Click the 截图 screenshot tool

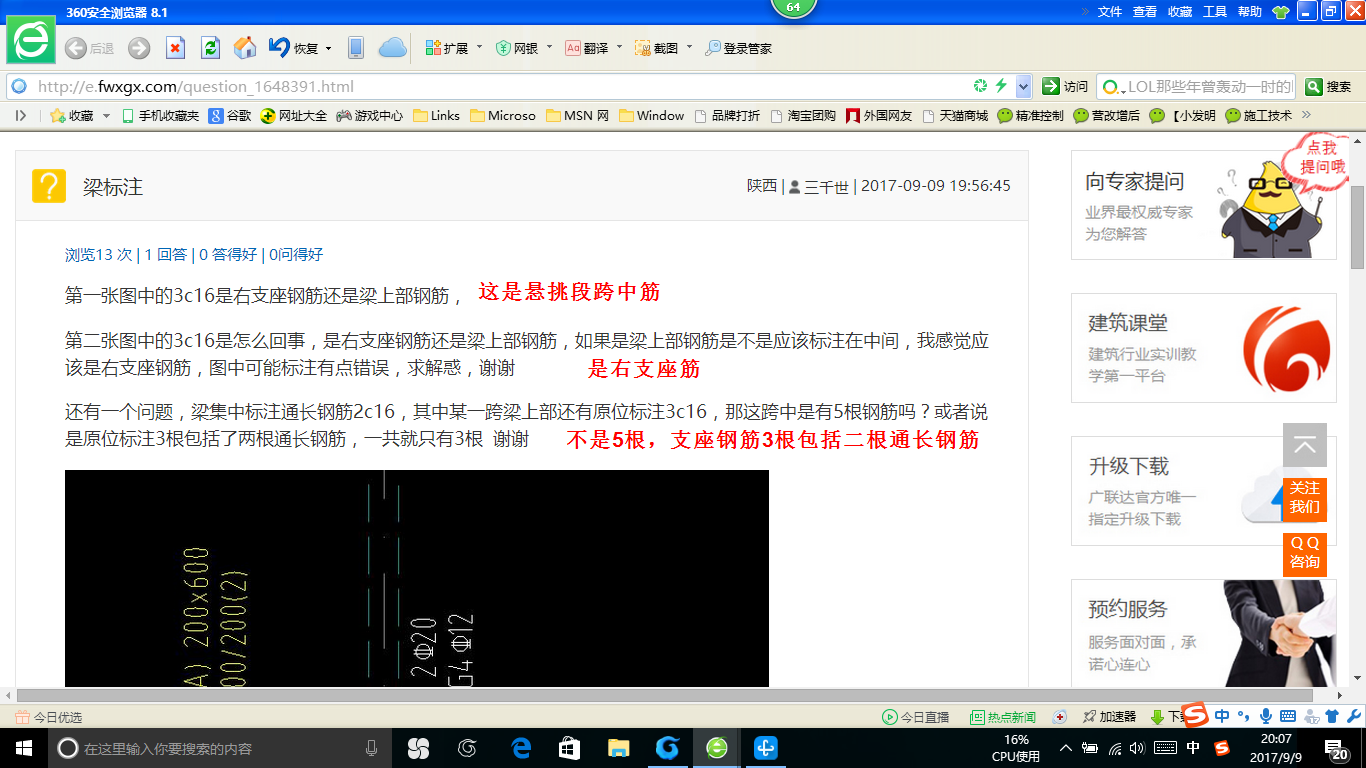click(x=657, y=48)
